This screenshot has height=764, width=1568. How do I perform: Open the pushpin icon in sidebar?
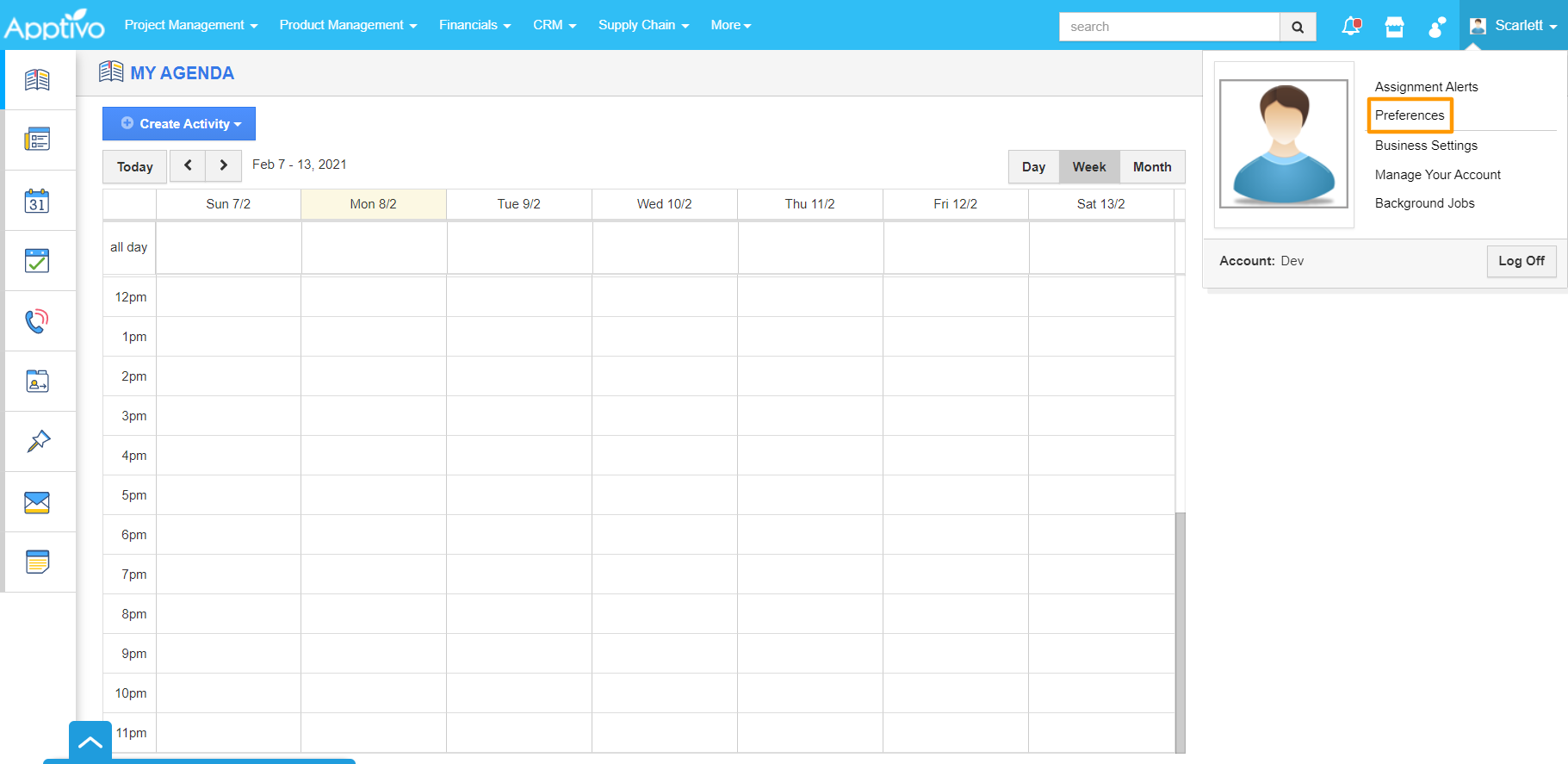pos(37,442)
